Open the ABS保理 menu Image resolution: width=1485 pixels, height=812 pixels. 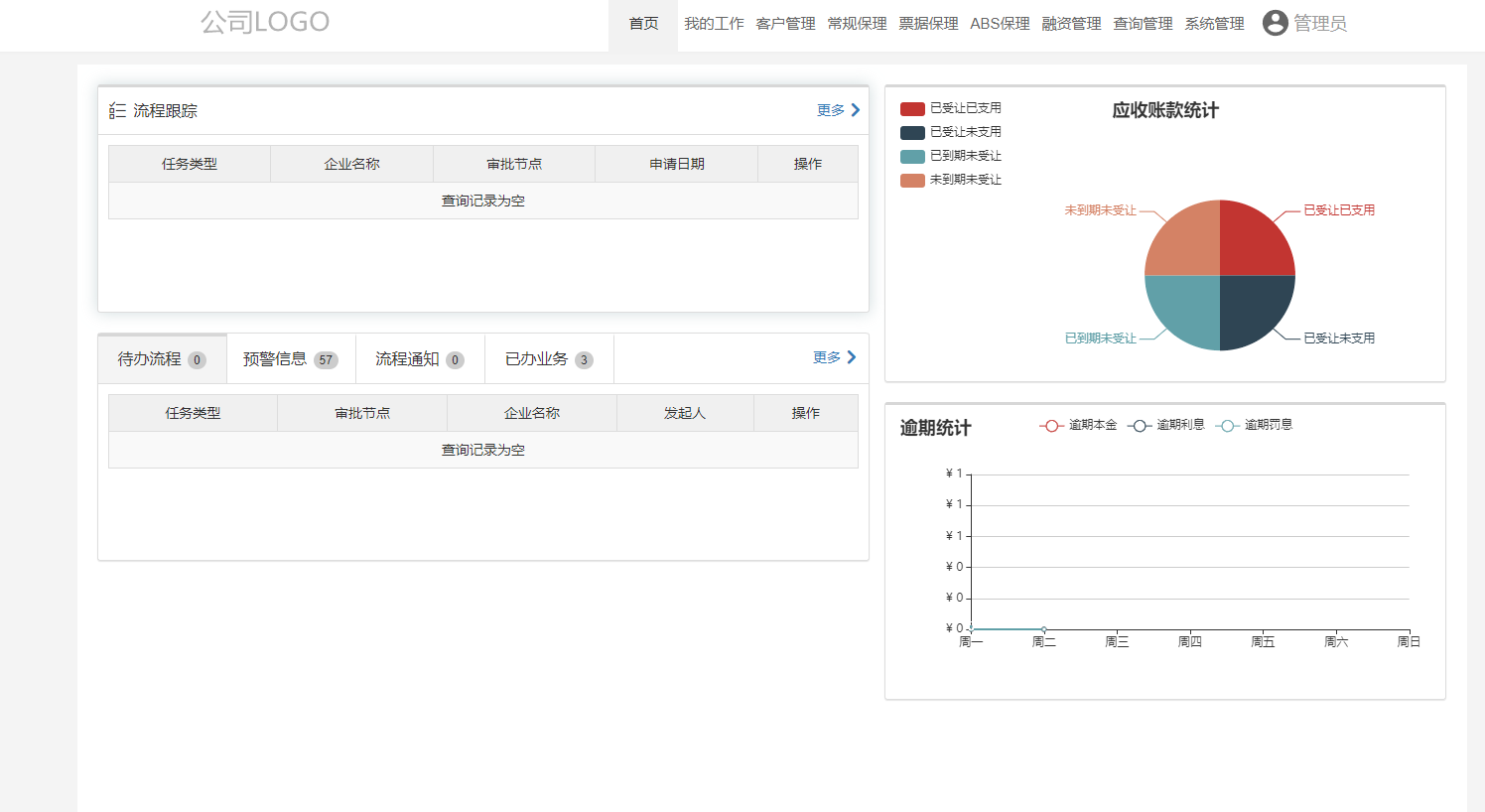pyautogui.click(x=1000, y=24)
